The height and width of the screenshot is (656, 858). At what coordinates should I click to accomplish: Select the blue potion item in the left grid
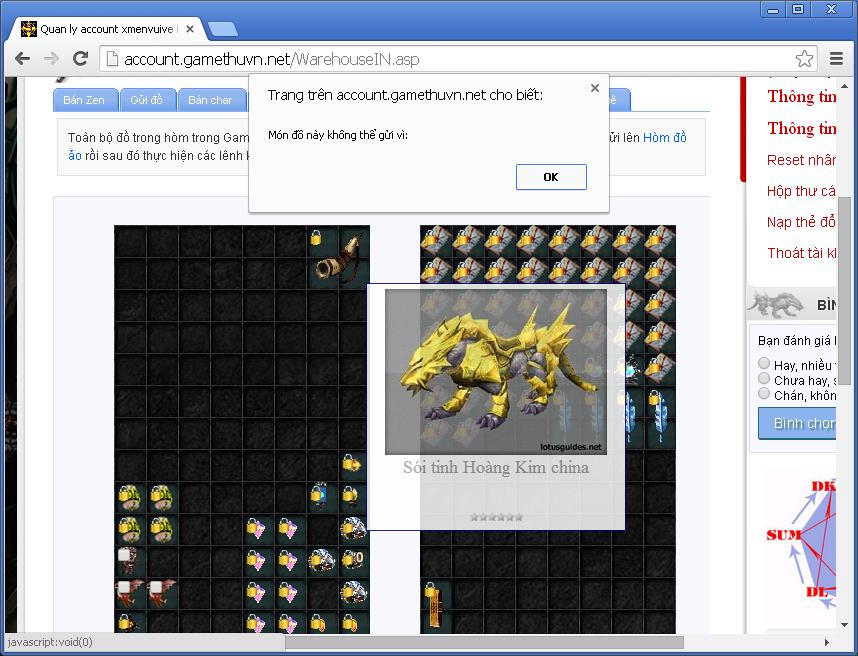click(x=320, y=494)
